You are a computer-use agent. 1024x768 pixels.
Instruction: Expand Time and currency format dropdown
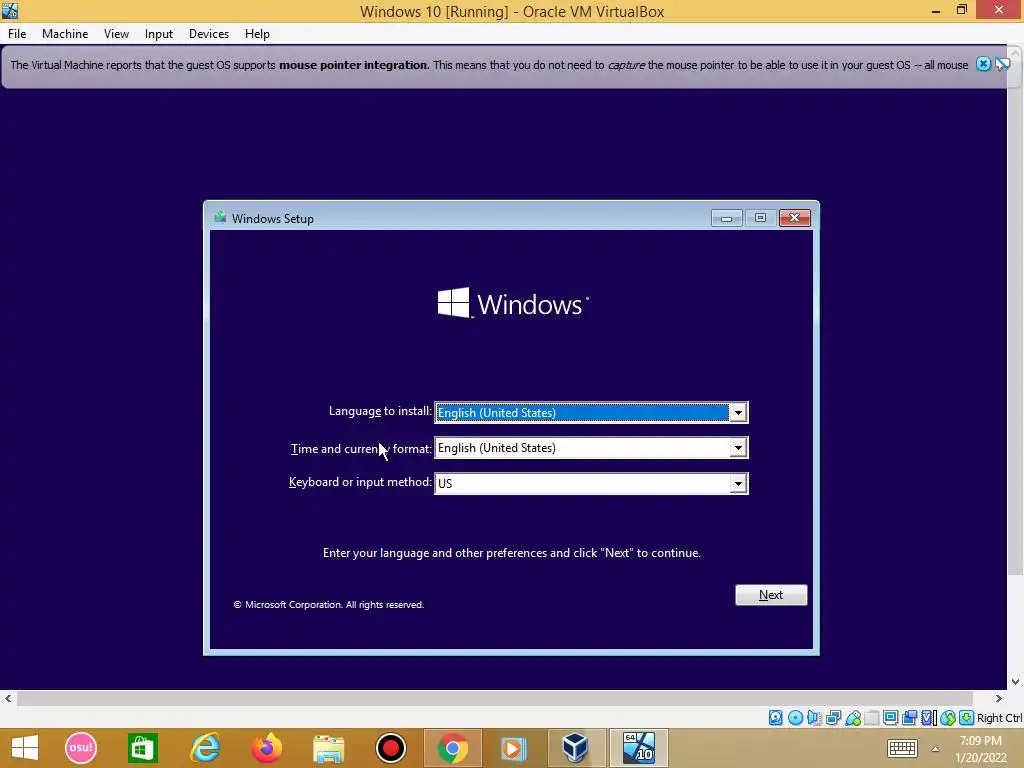pos(738,448)
